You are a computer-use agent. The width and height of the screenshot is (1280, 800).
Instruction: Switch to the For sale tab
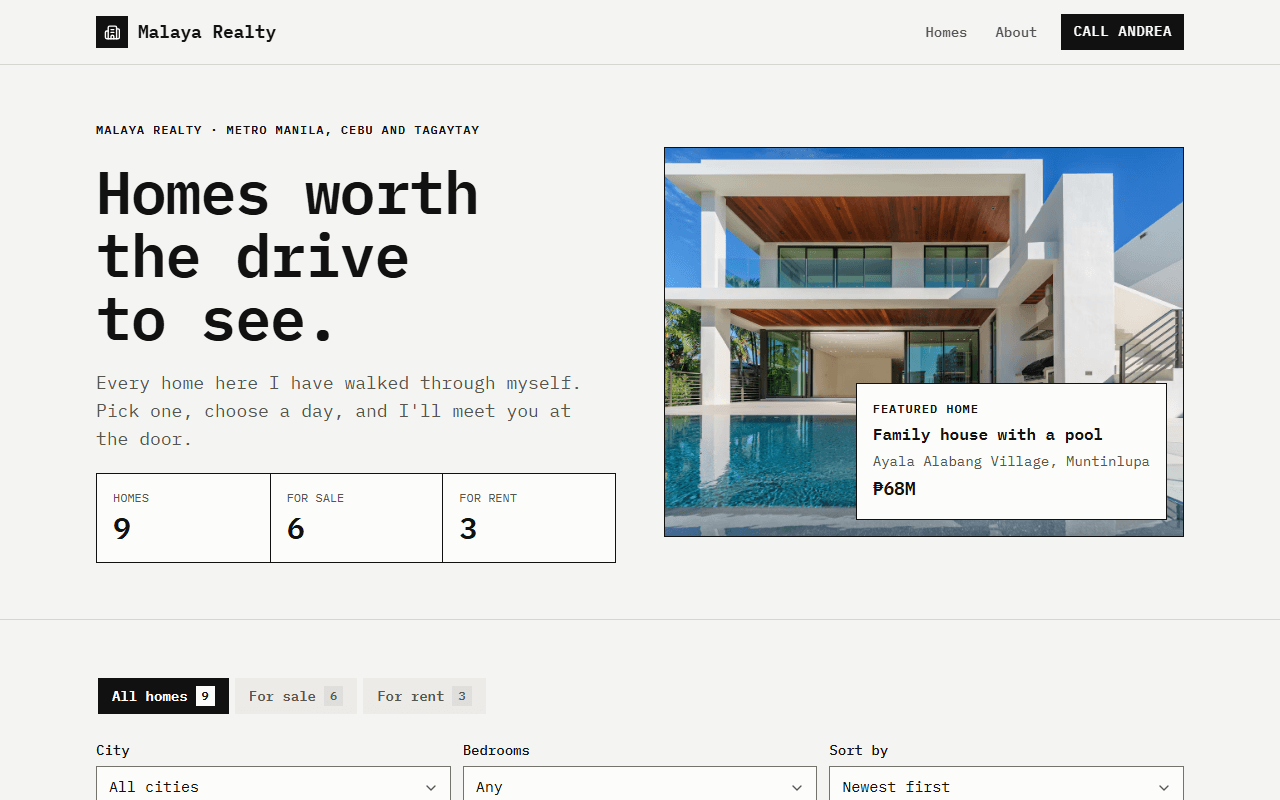(296, 696)
